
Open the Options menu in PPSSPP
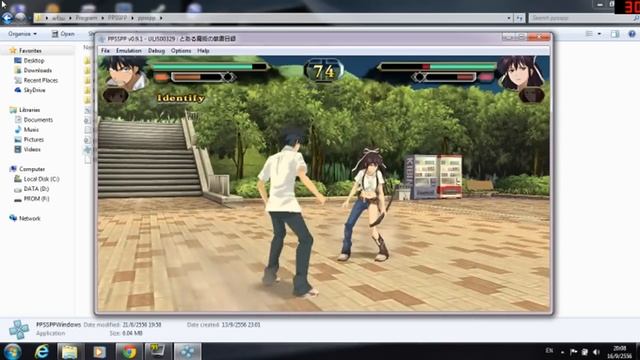(181, 51)
